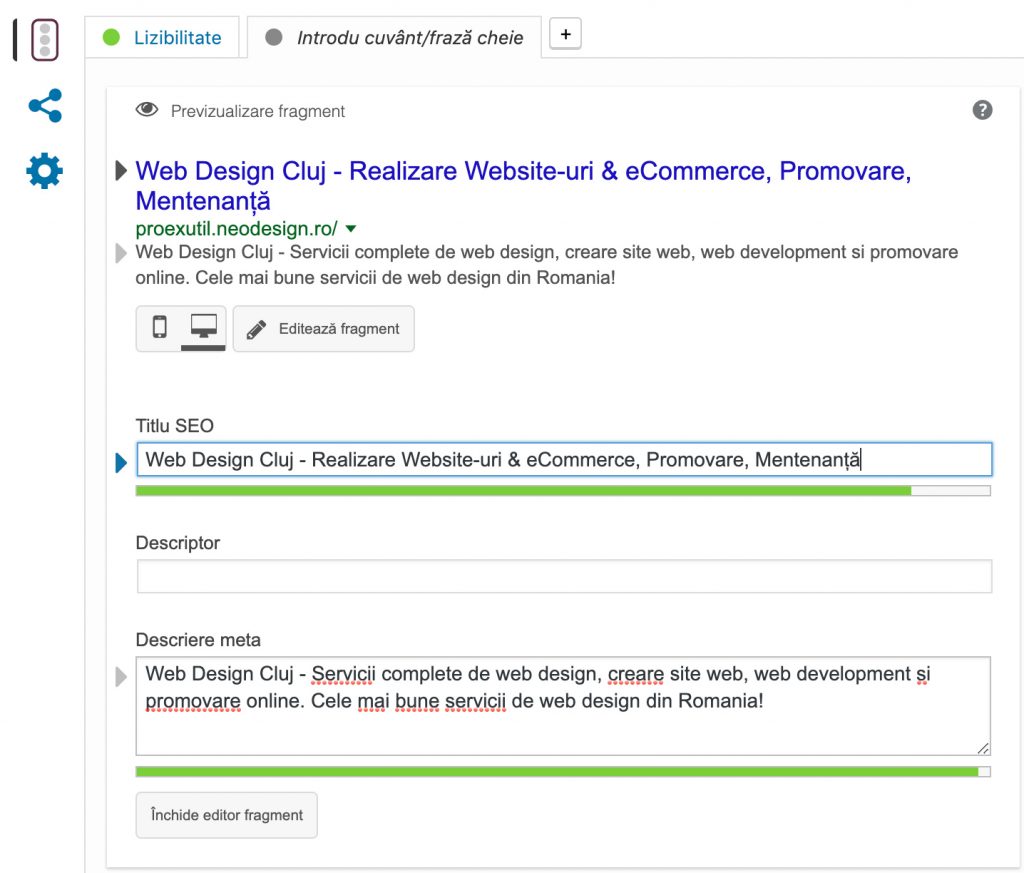Image resolution: width=1024 pixels, height=873 pixels.
Task: Switch to the Lizibilitate tab
Action: (177, 38)
